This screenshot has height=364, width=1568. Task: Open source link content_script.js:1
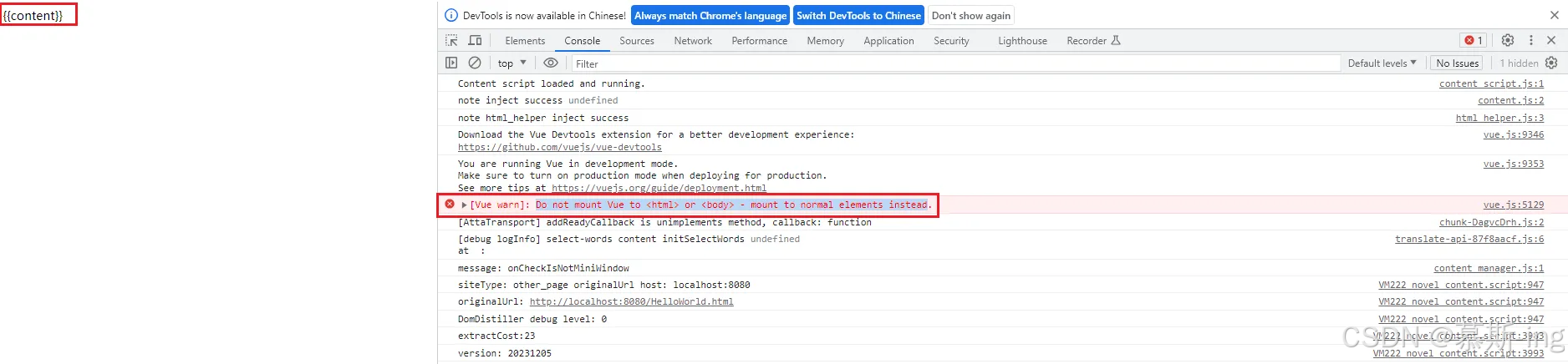click(1491, 83)
